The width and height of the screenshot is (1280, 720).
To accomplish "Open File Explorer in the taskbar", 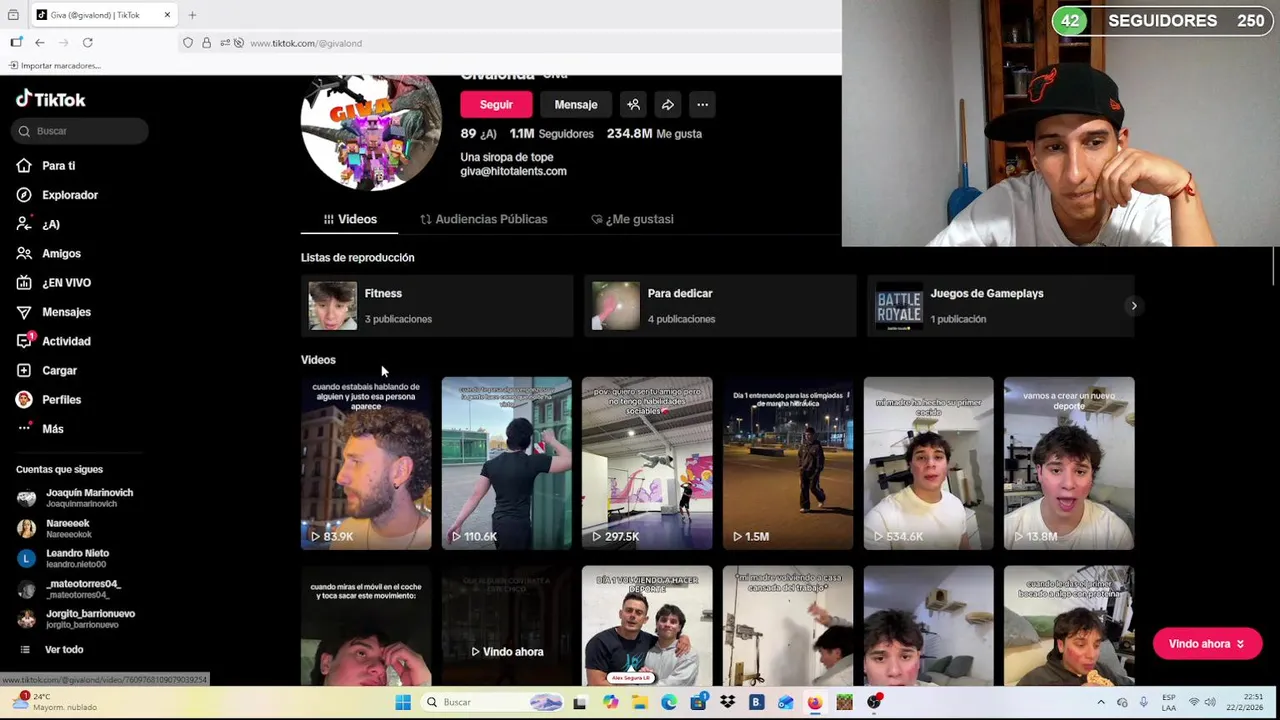I will pyautogui.click(x=639, y=703).
